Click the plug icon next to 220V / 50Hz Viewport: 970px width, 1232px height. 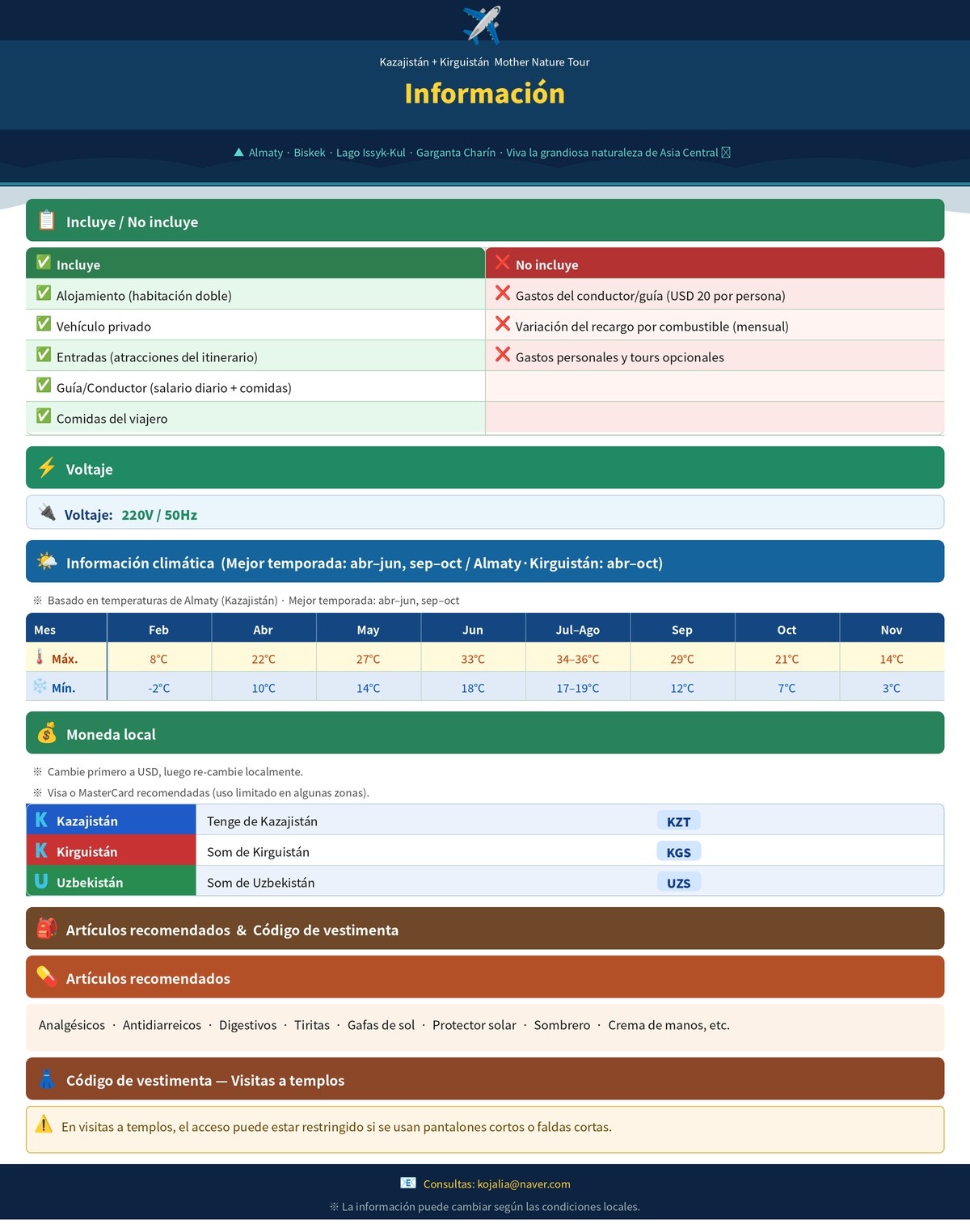click(x=48, y=513)
